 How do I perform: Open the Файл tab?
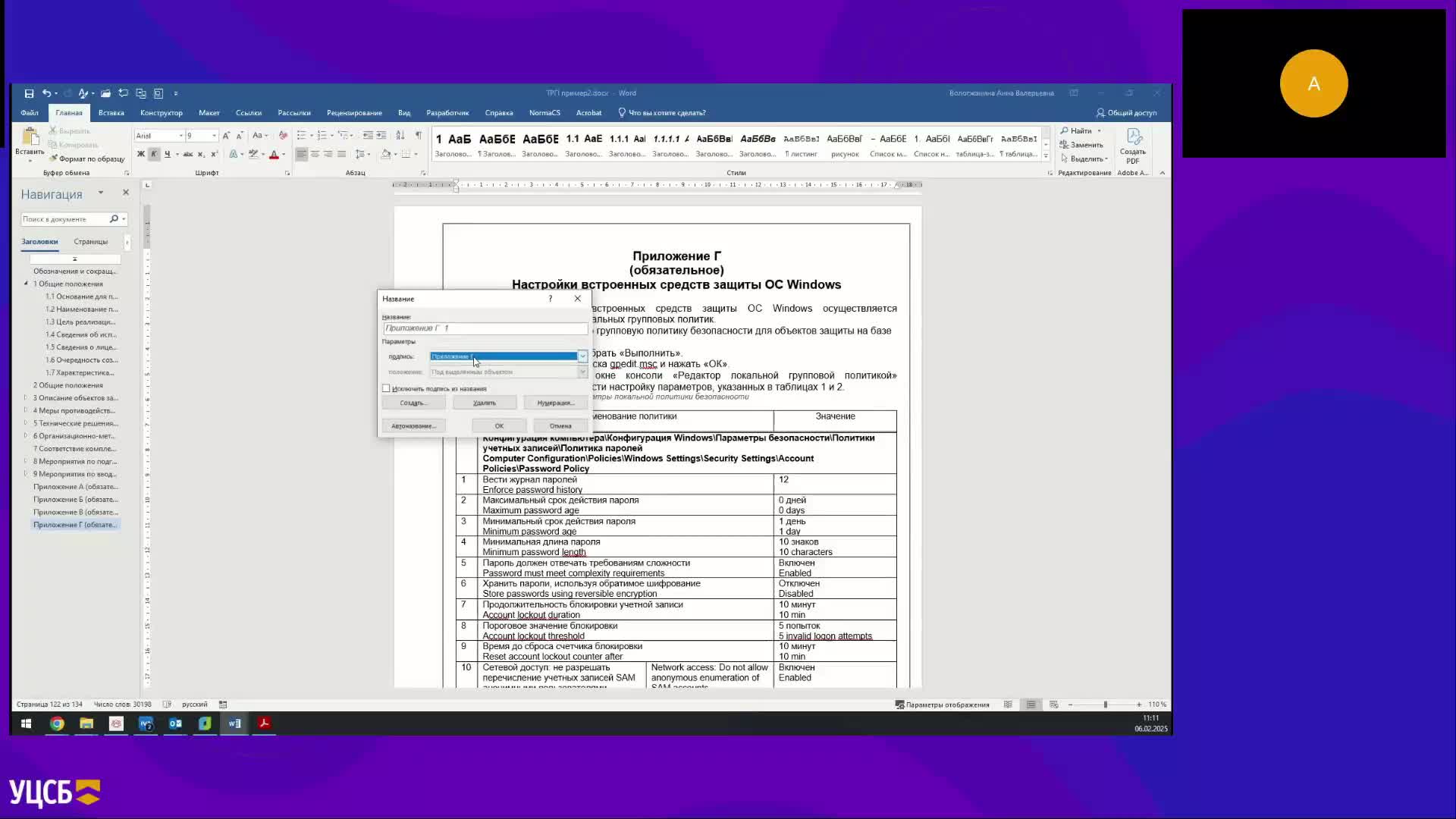click(30, 113)
